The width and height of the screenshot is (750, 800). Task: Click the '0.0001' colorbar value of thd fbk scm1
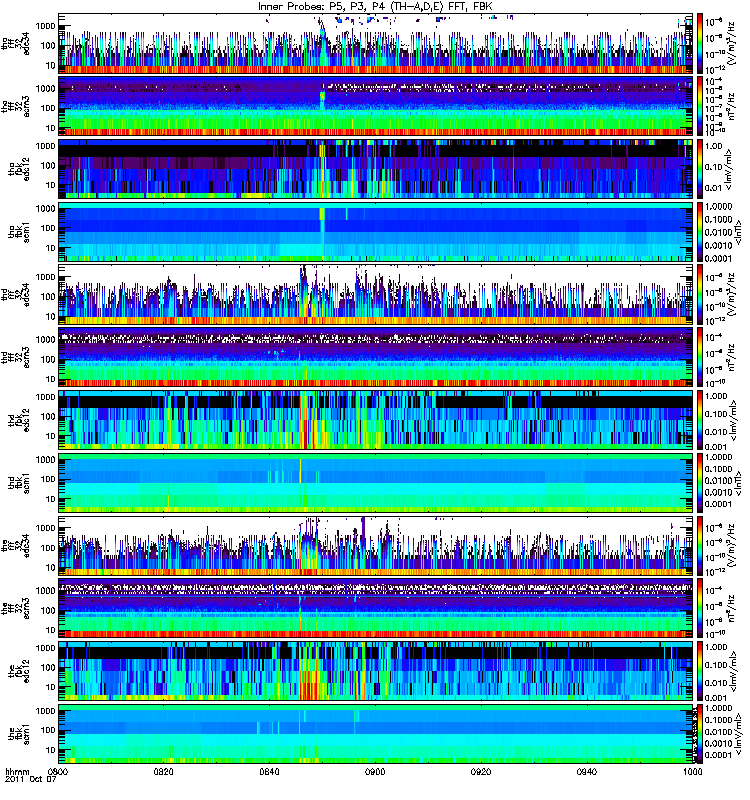[718, 504]
